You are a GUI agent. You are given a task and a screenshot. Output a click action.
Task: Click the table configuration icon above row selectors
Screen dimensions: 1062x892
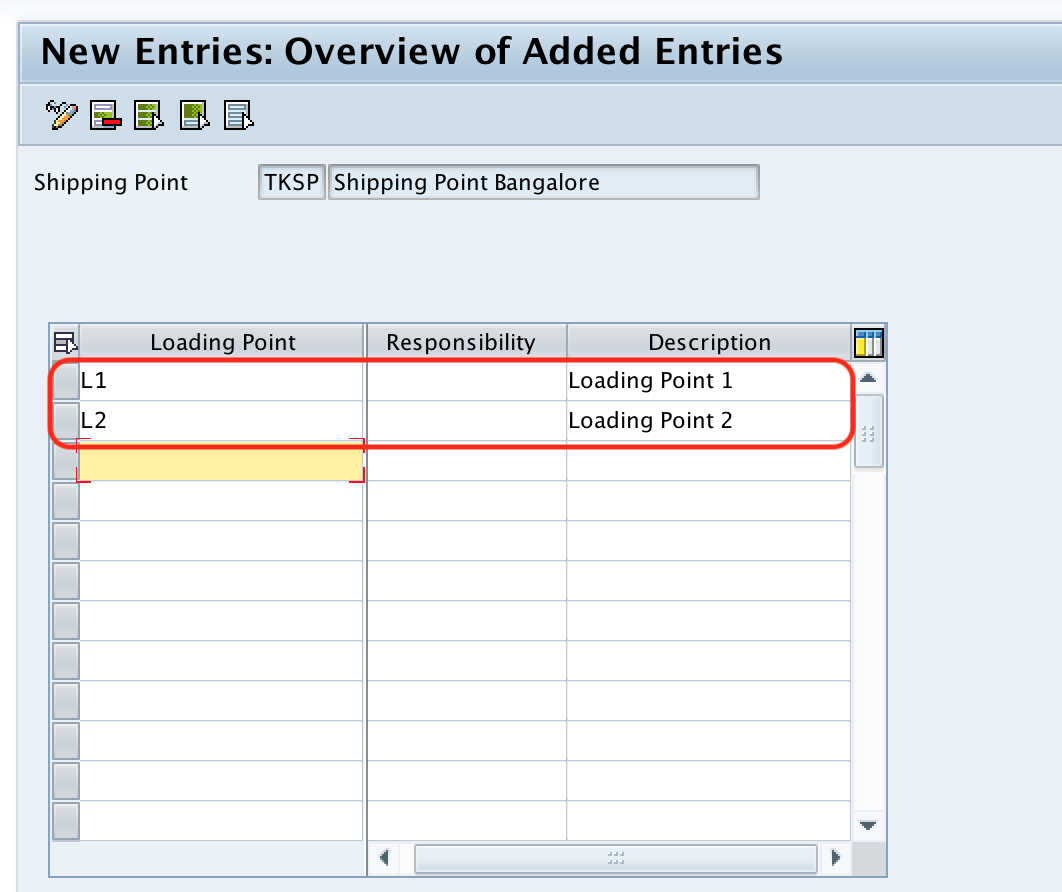64,341
